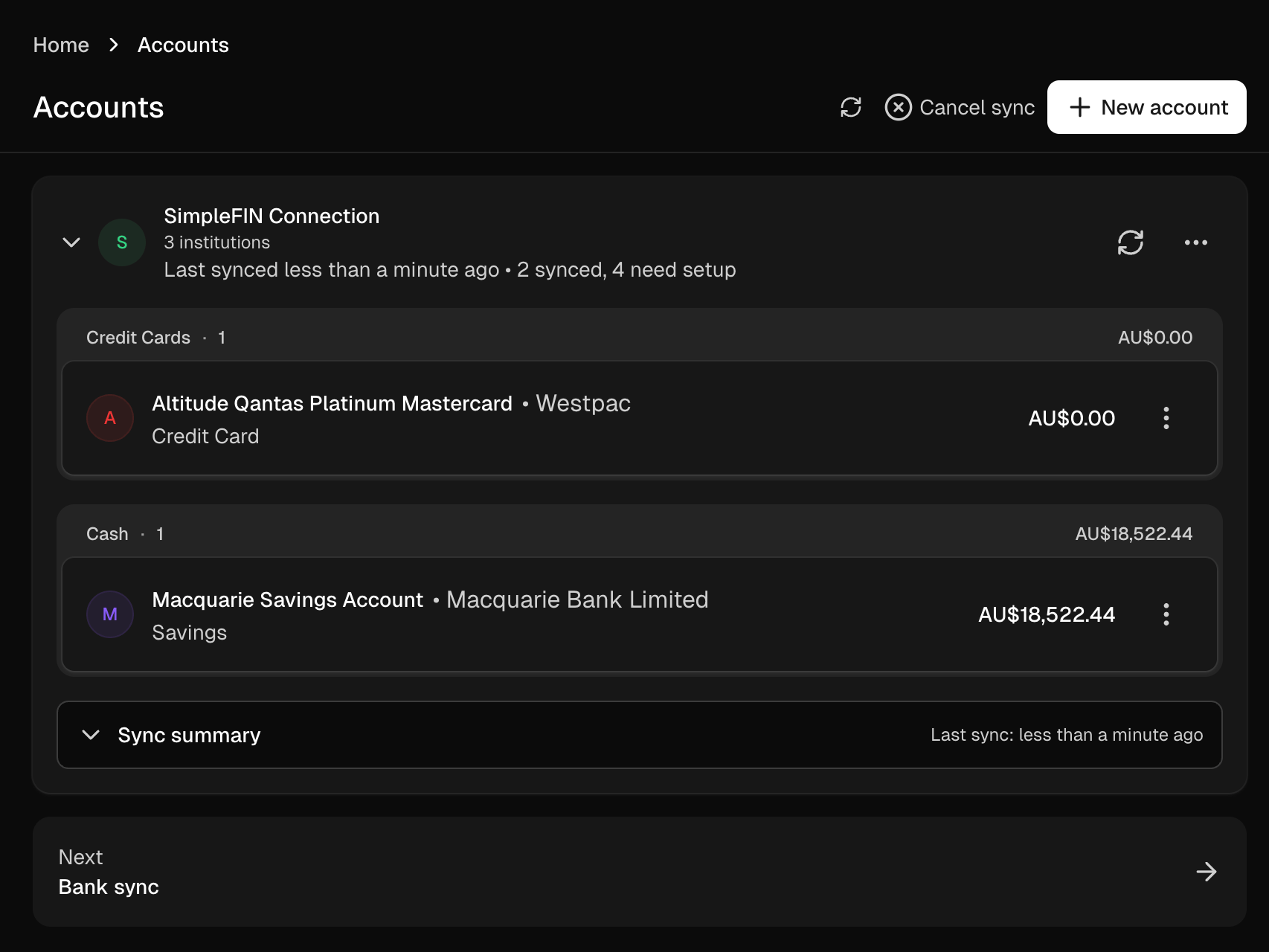Click '2 synced, 4 need setup' status
The image size is (1269, 952).
[x=626, y=269]
